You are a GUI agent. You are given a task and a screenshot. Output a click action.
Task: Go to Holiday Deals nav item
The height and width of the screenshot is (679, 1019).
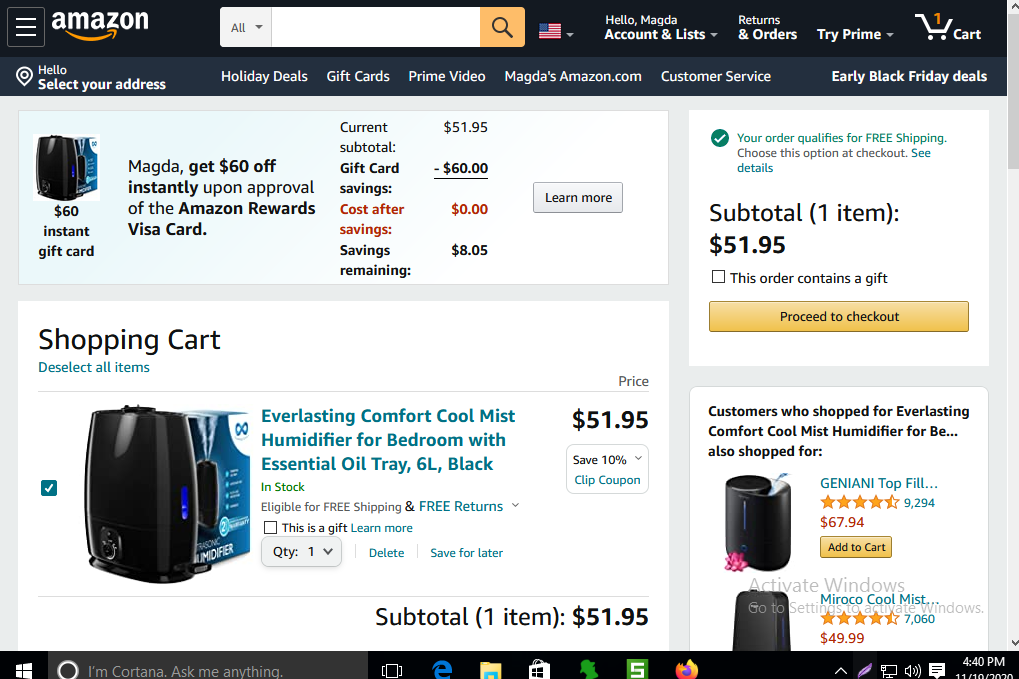point(264,76)
